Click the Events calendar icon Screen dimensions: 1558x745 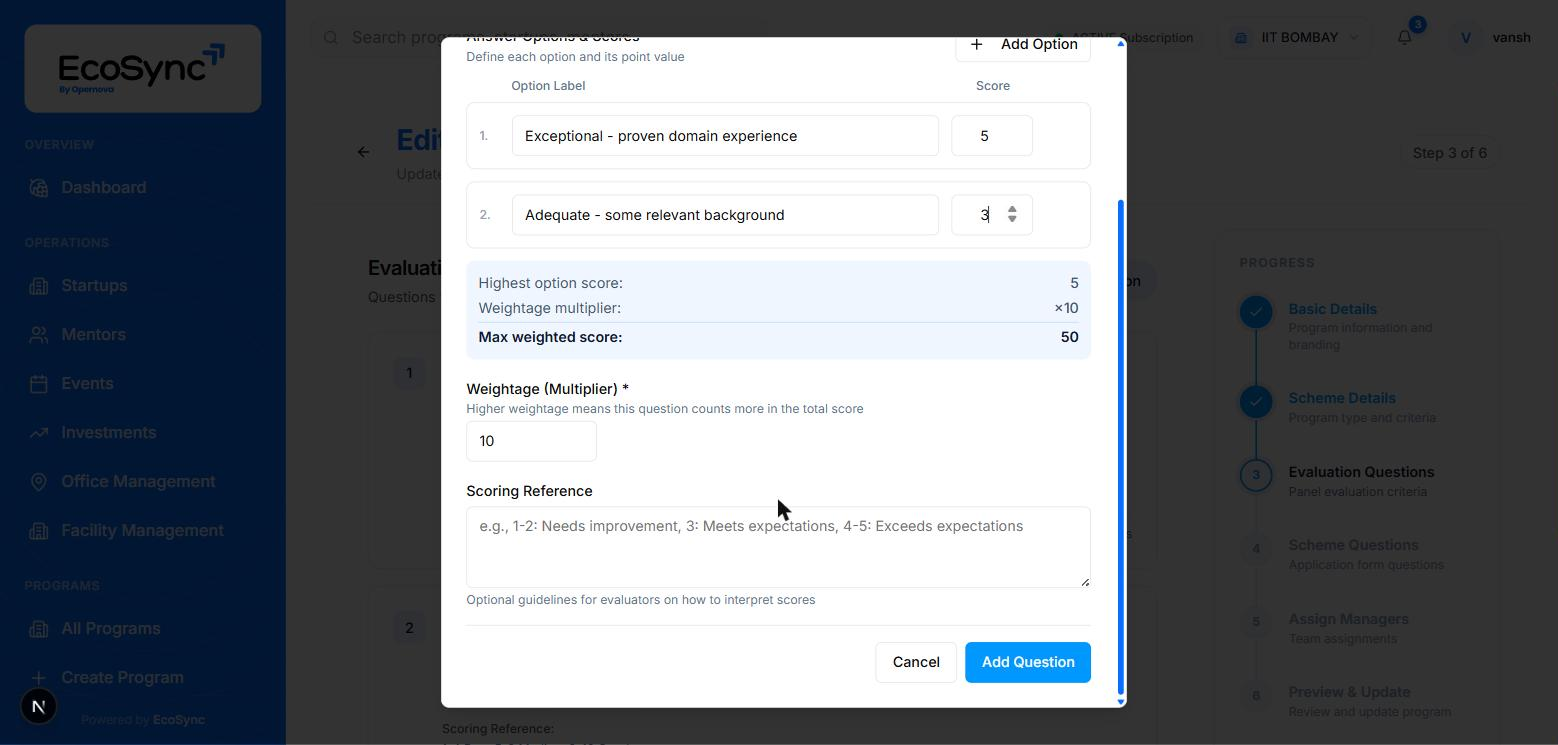(x=39, y=384)
